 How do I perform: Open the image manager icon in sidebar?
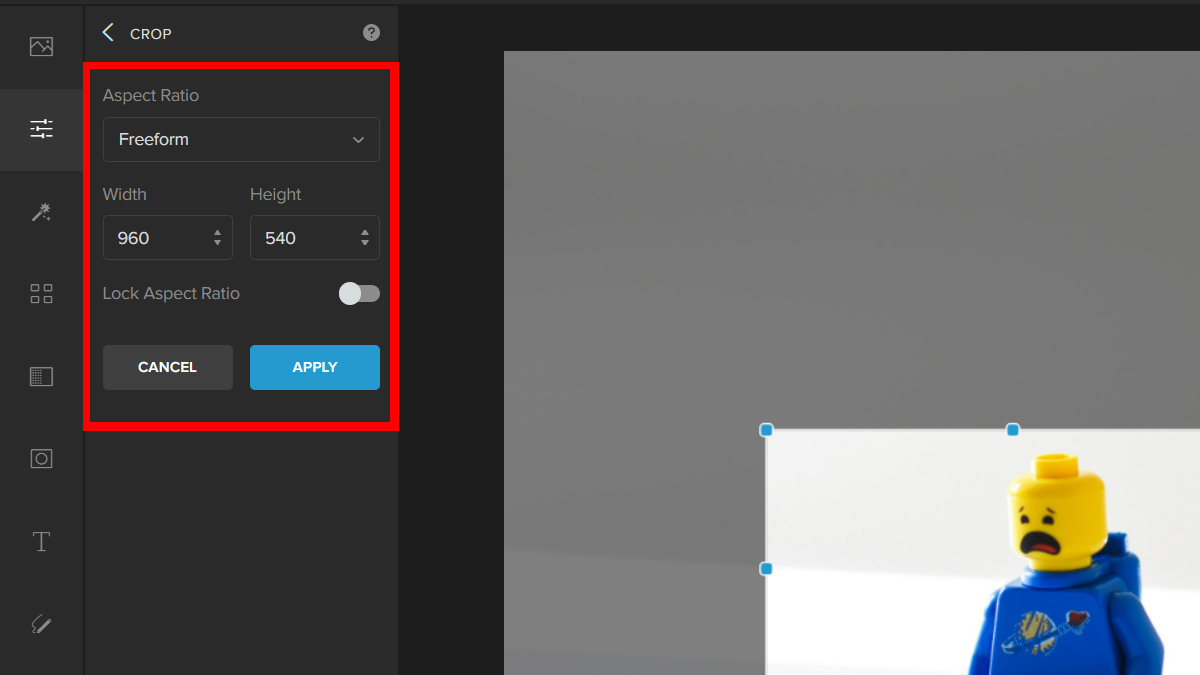tap(41, 47)
